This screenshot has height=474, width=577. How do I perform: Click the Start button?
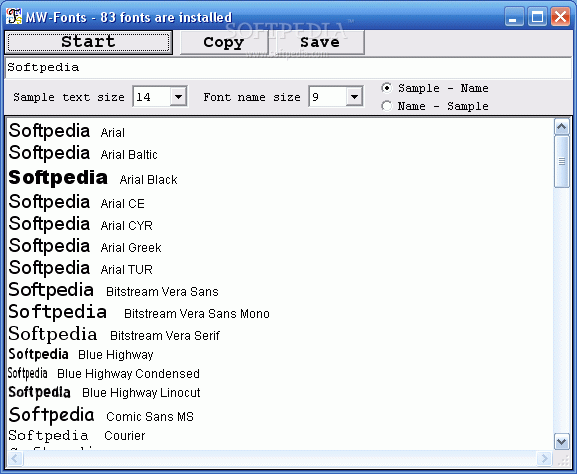pos(88,42)
